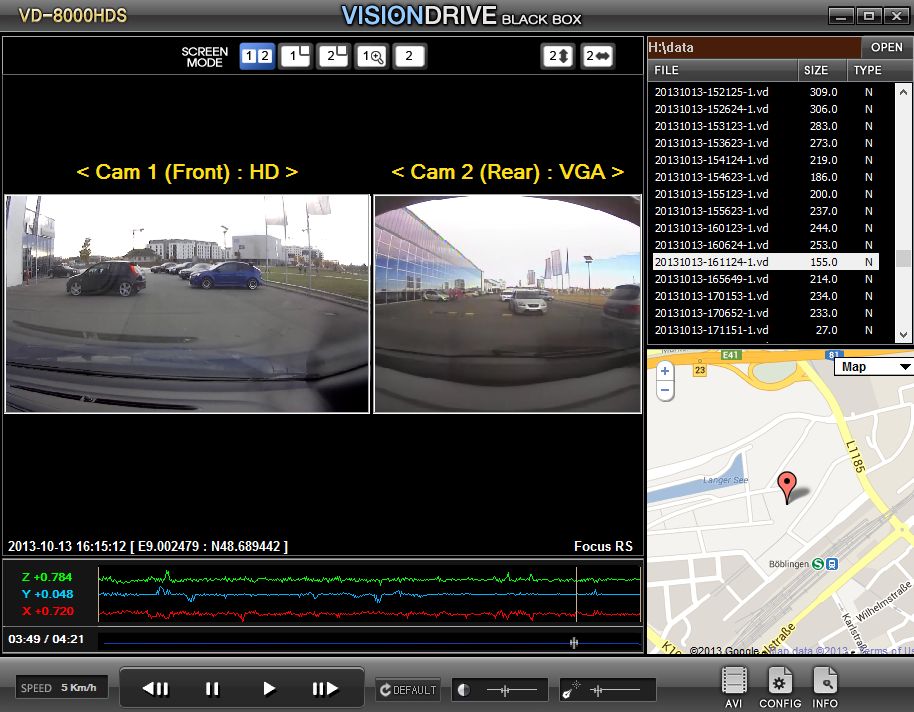Click the 03:49 / 04:21 time display

tap(46, 639)
